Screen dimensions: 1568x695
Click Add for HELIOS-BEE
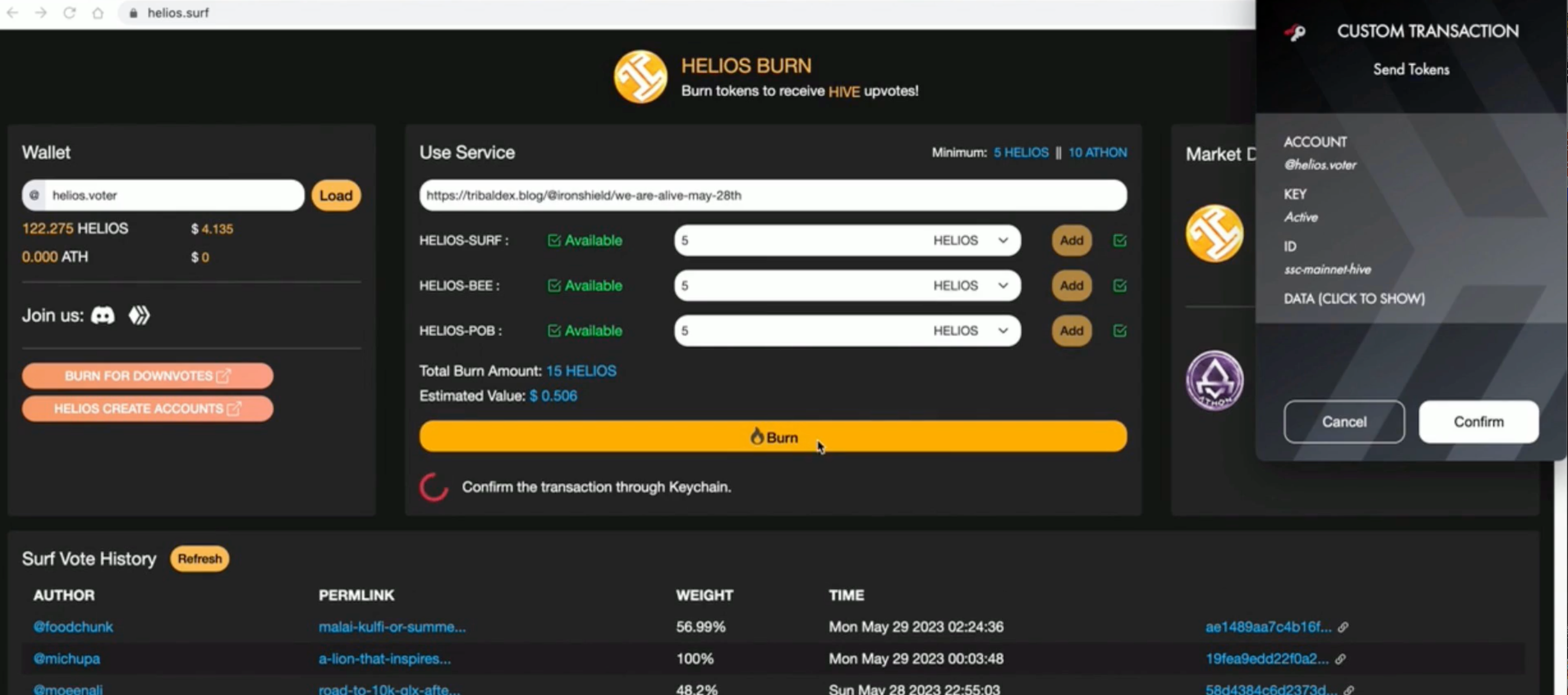click(1071, 286)
